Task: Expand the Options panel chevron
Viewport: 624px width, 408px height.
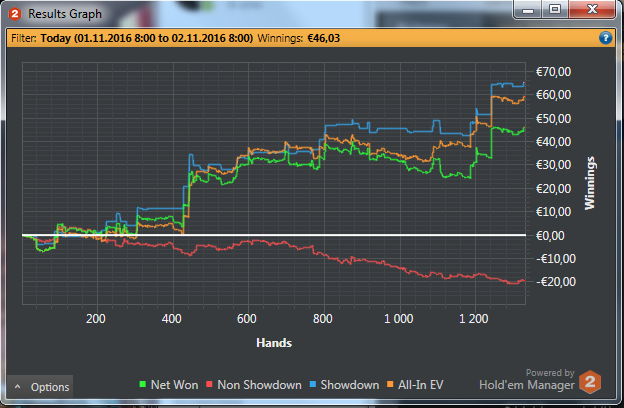Action: [x=18, y=387]
